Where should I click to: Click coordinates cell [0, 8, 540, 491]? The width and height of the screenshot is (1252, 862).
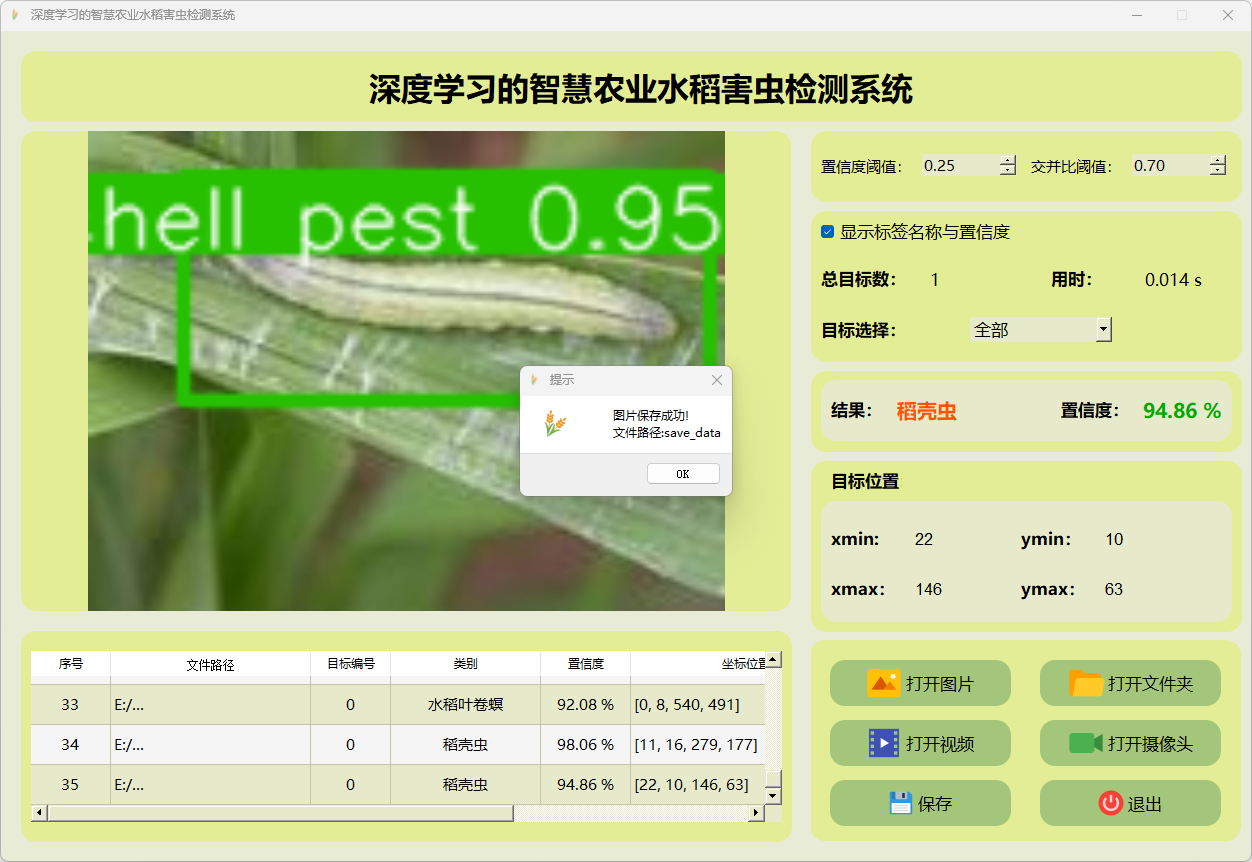(x=698, y=705)
